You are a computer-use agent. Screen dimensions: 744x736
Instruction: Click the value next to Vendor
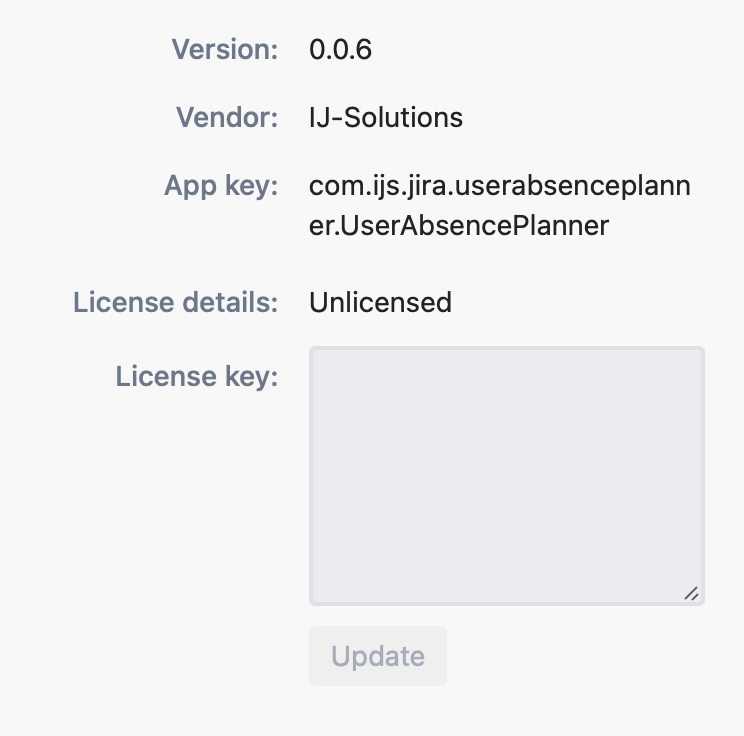pos(386,117)
